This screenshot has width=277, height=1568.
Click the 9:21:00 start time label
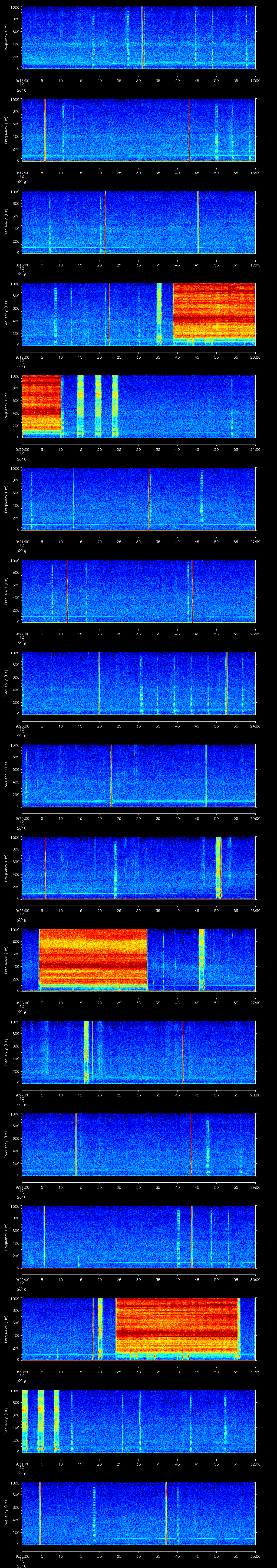click(22, 542)
